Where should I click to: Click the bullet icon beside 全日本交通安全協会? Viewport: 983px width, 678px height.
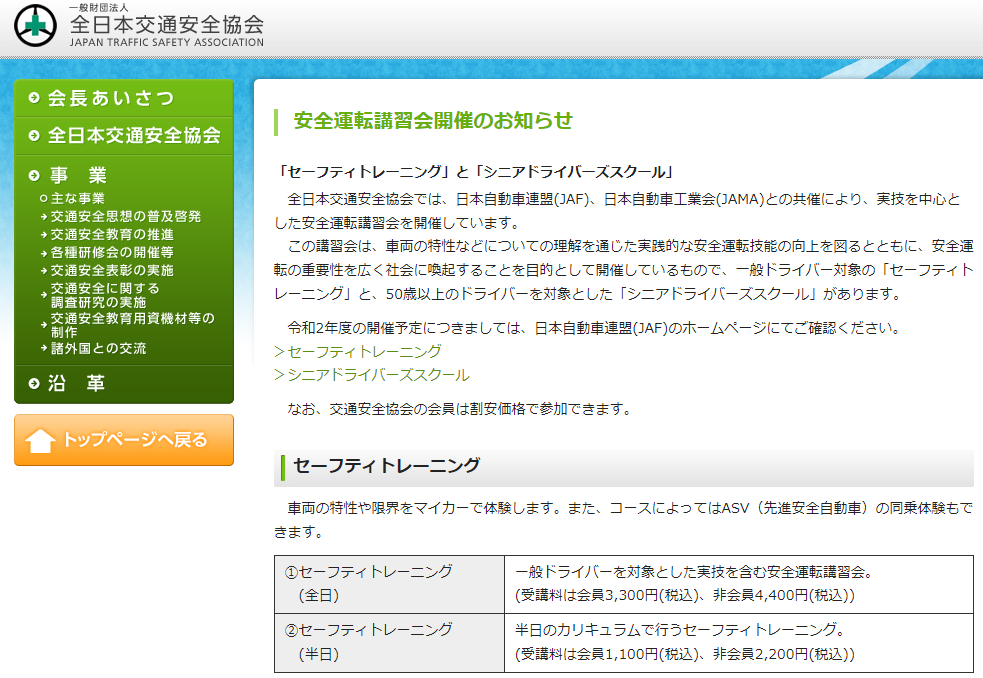coord(34,136)
